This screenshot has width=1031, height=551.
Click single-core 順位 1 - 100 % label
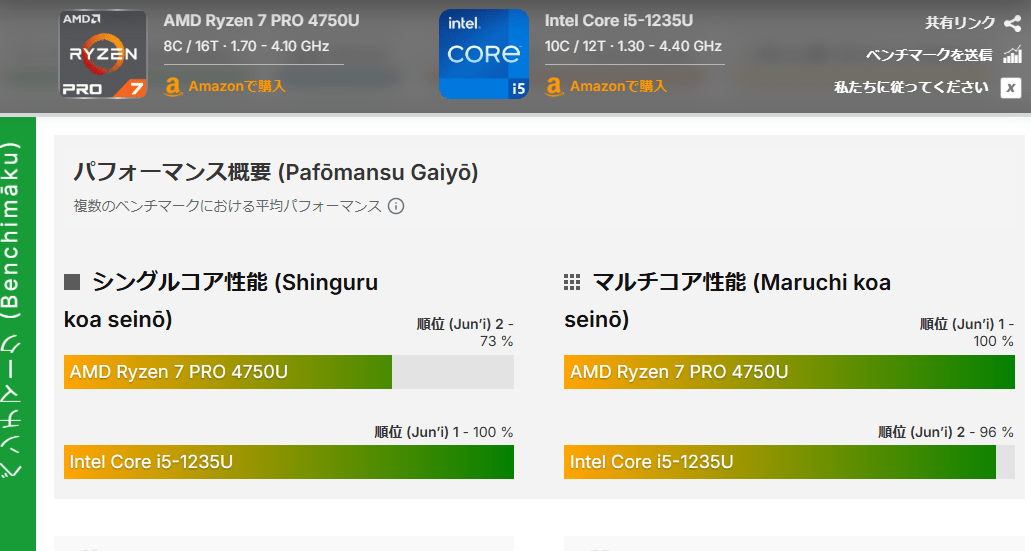444,432
